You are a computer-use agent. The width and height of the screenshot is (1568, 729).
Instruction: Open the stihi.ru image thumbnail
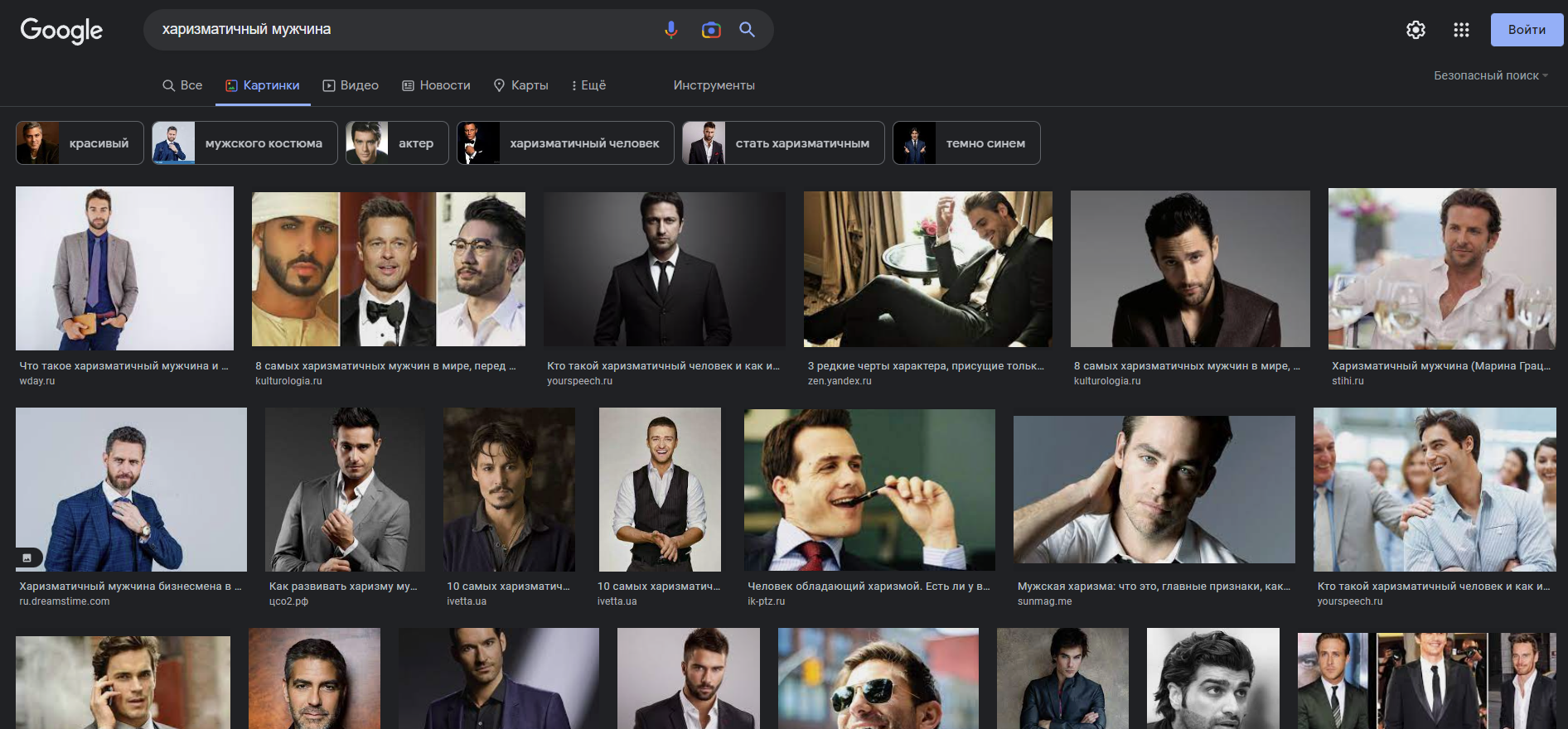click(1442, 269)
